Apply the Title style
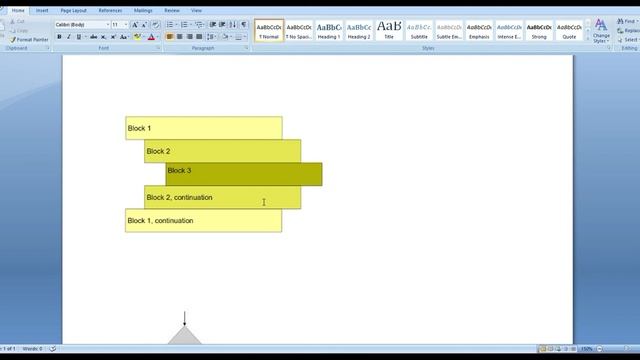The height and width of the screenshot is (360, 640). [x=389, y=31]
